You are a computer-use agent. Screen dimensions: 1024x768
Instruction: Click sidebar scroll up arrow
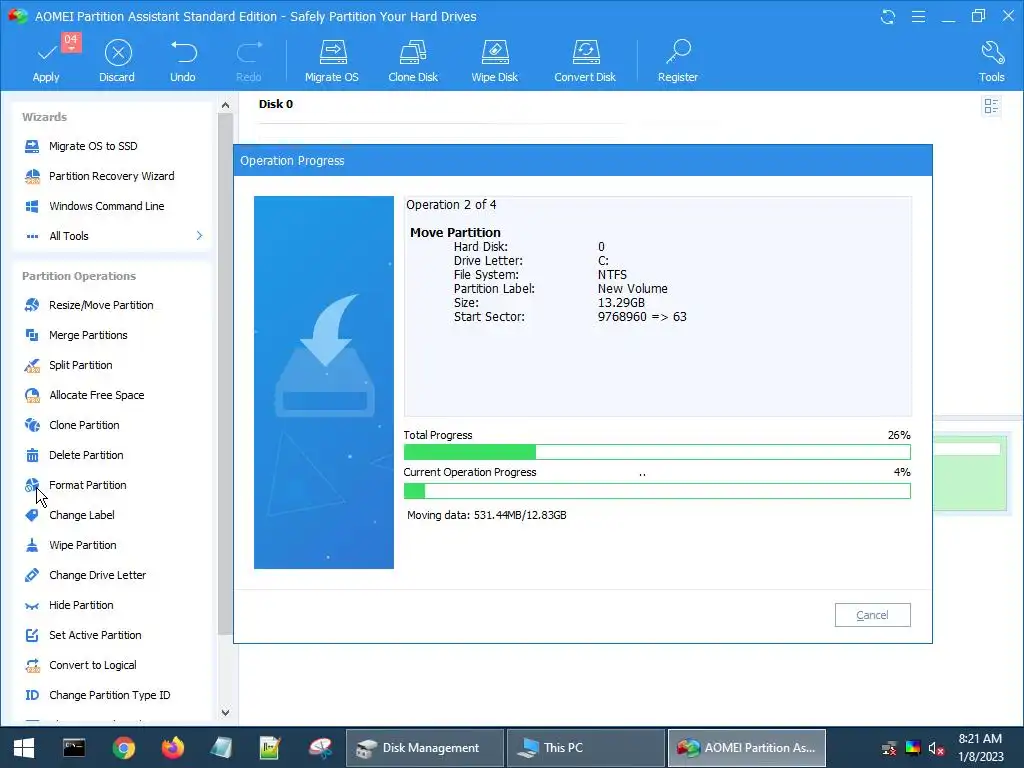click(225, 105)
